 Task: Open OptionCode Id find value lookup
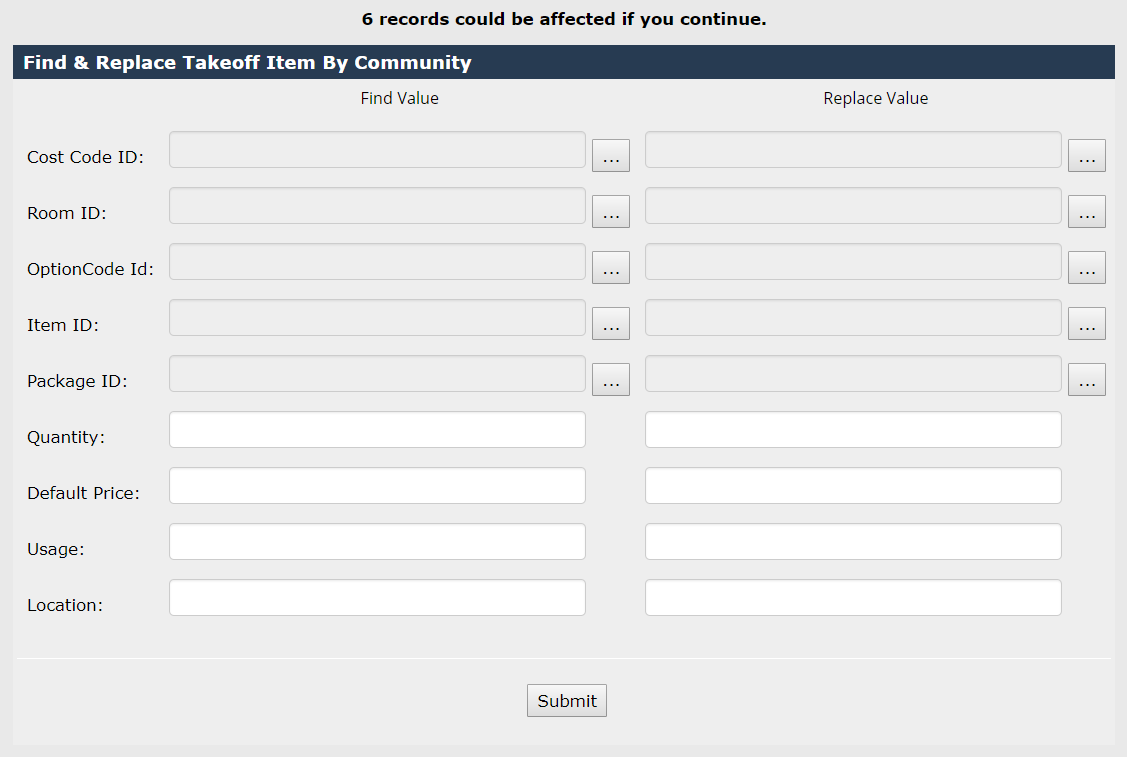click(x=611, y=268)
